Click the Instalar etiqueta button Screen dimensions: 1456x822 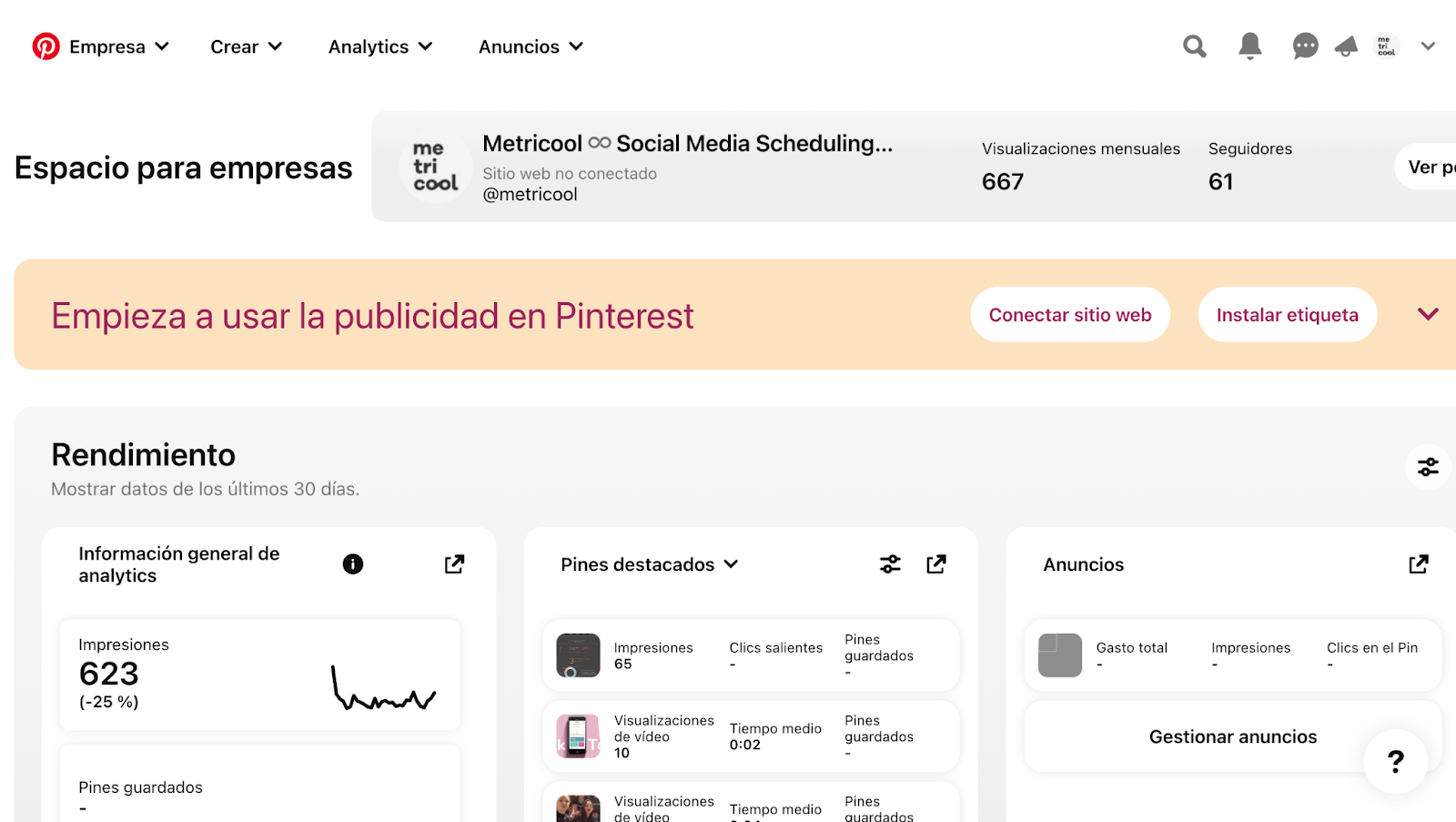point(1287,315)
